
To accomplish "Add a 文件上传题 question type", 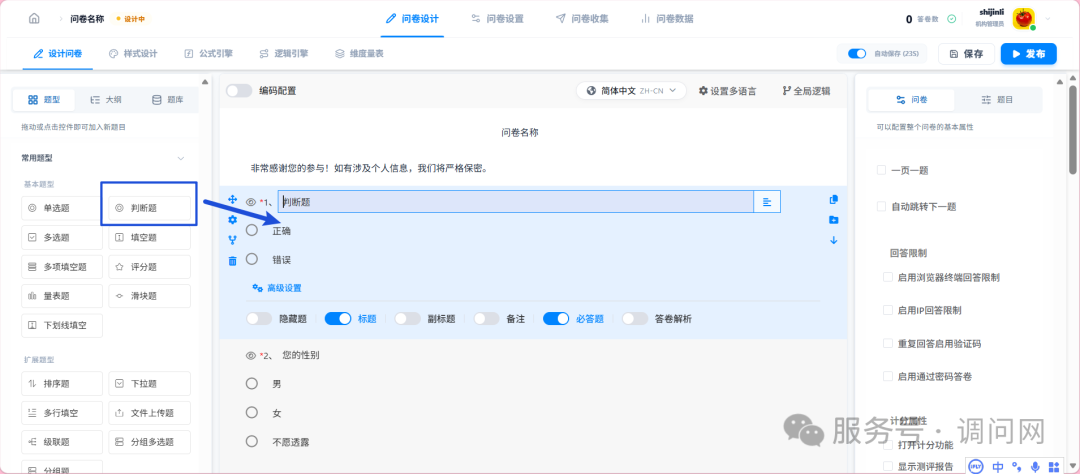I will 149,413.
